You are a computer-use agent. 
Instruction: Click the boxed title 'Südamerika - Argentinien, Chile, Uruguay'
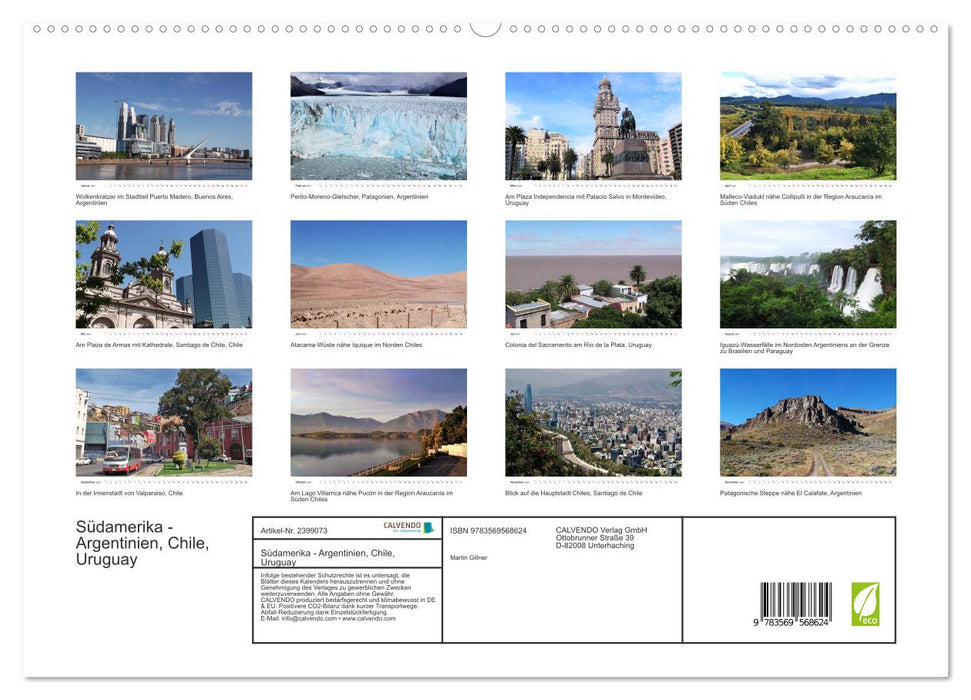328,557
